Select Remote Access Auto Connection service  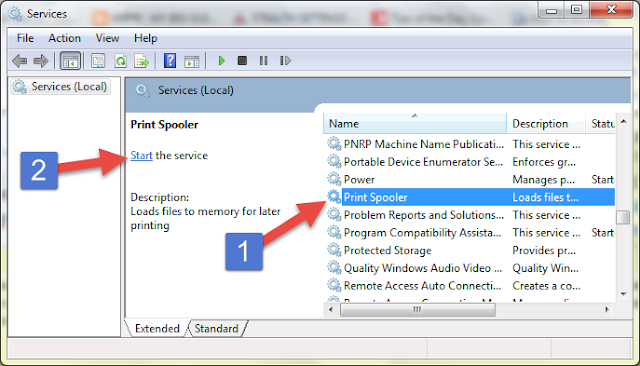[x=470, y=286]
